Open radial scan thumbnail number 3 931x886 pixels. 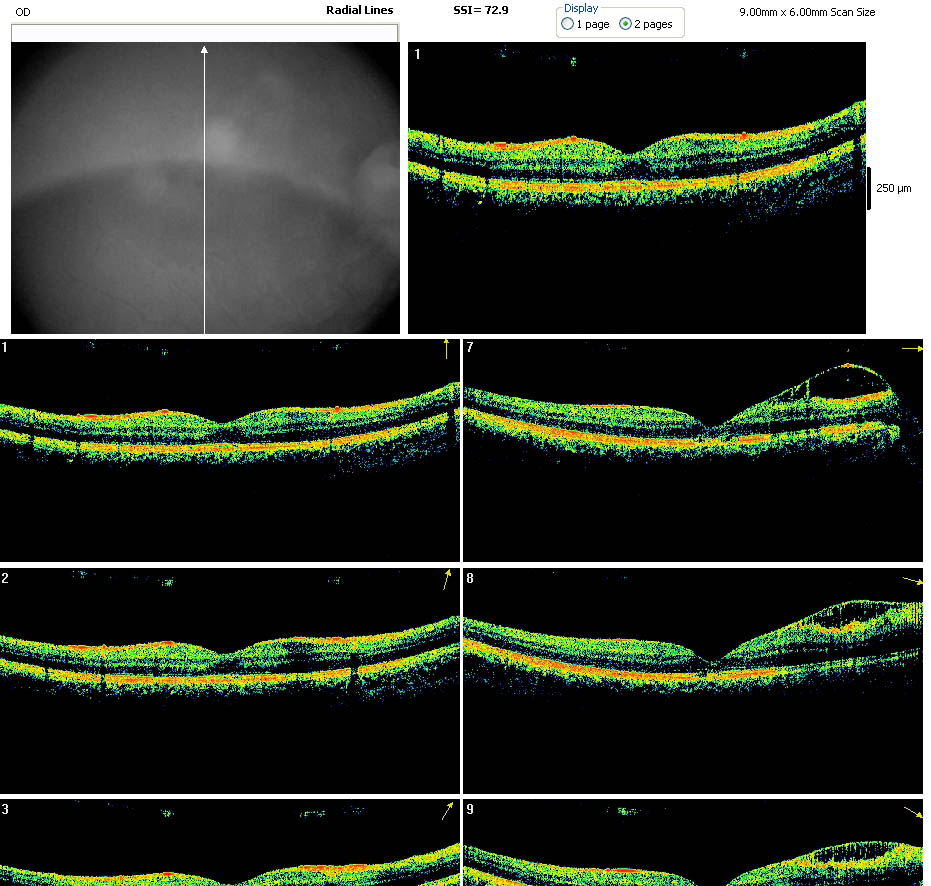(230, 843)
